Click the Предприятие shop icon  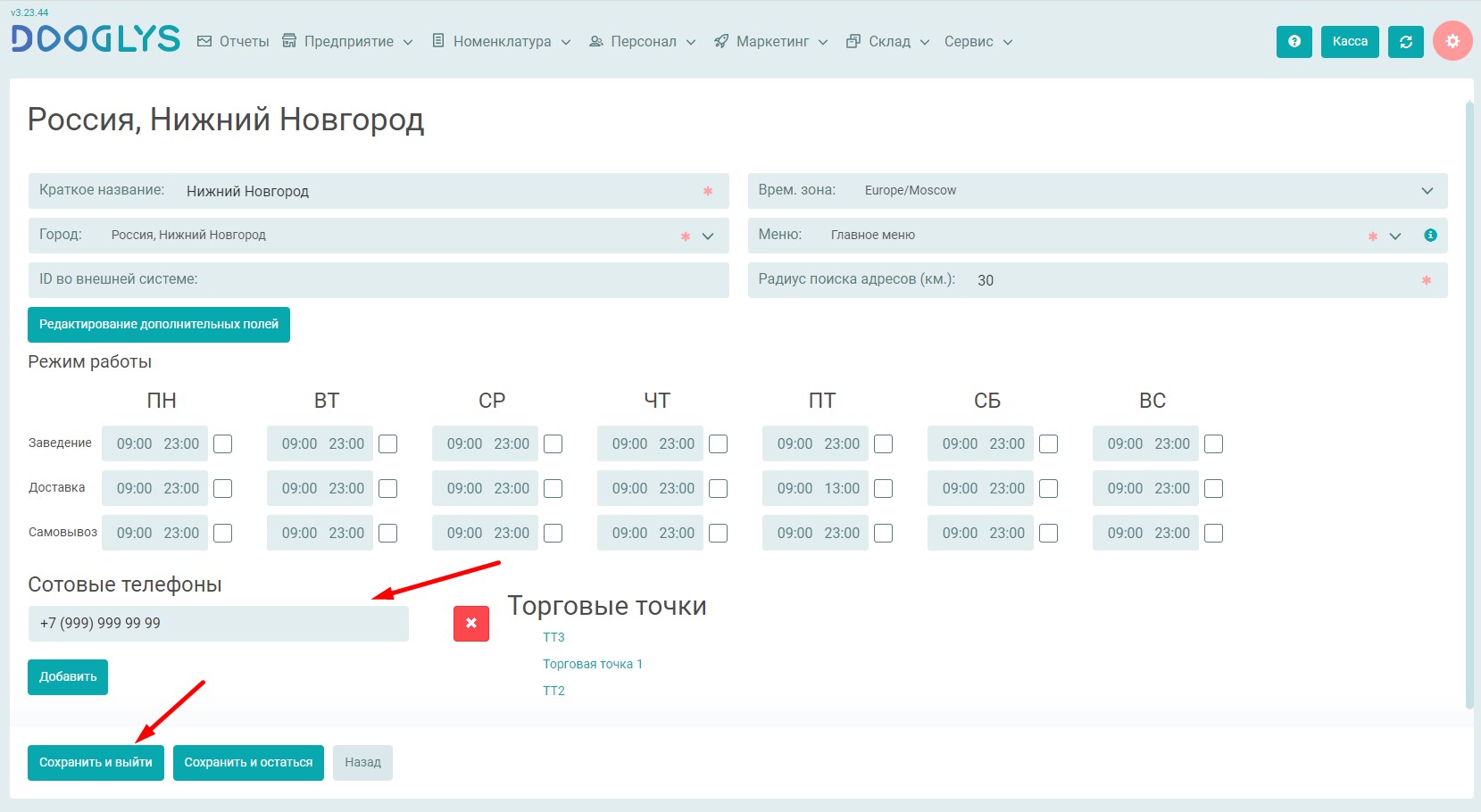tap(289, 40)
